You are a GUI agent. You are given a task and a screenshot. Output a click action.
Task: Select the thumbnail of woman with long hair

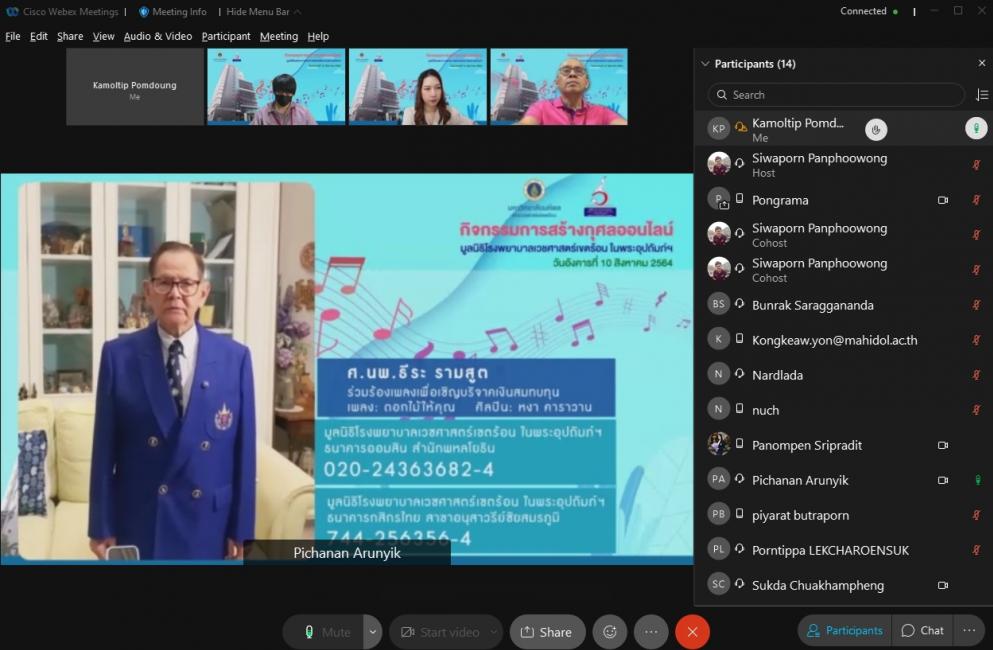(418, 87)
